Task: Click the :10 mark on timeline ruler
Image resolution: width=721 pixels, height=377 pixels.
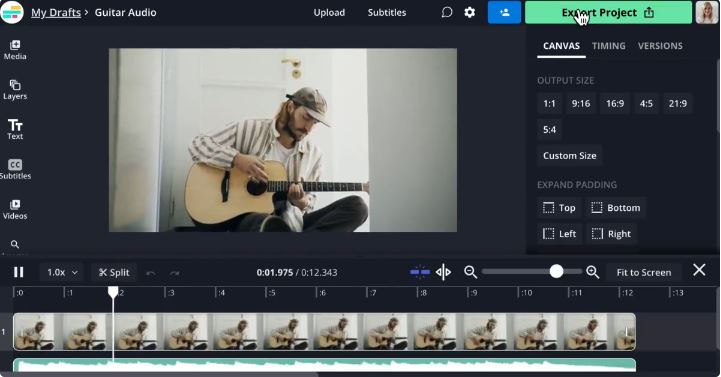Action: [x=526, y=293]
